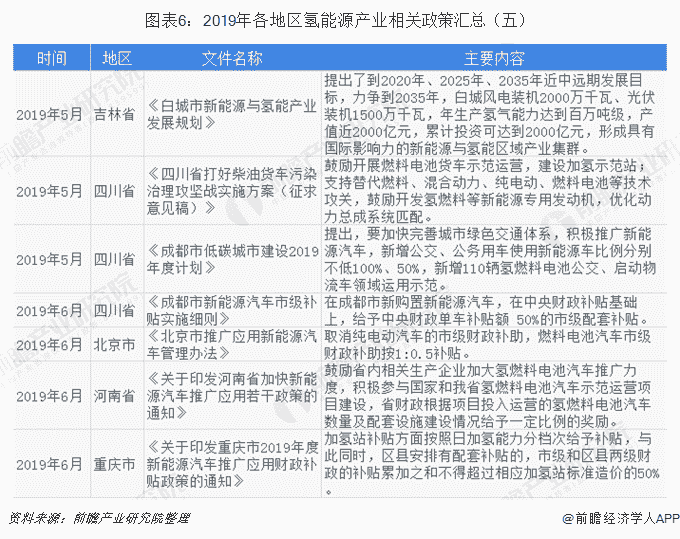Click content starting '提出了到2020年、2025年、2035年'
Screen dimensions: 680x539
(x=490, y=114)
